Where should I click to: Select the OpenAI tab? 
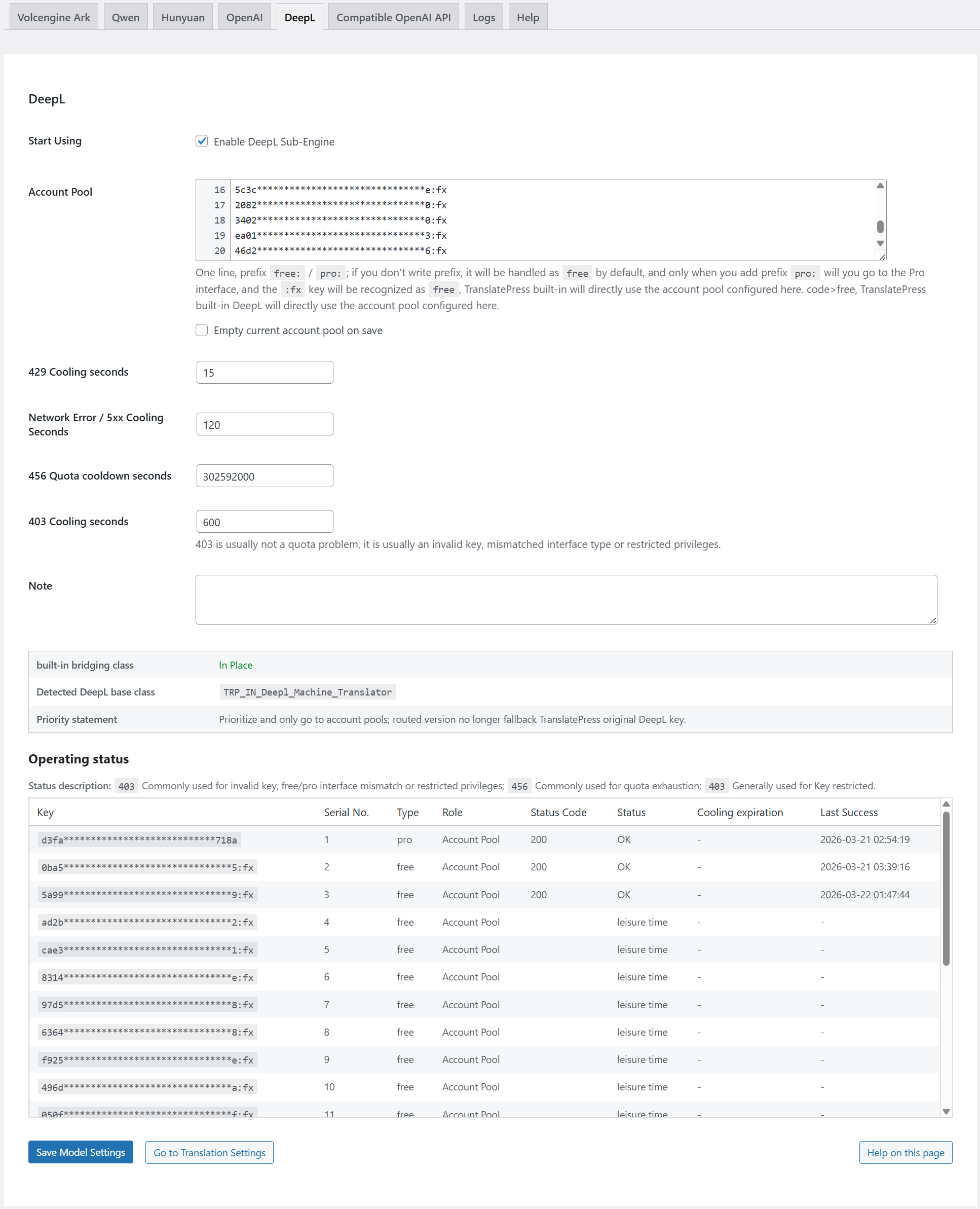click(244, 17)
